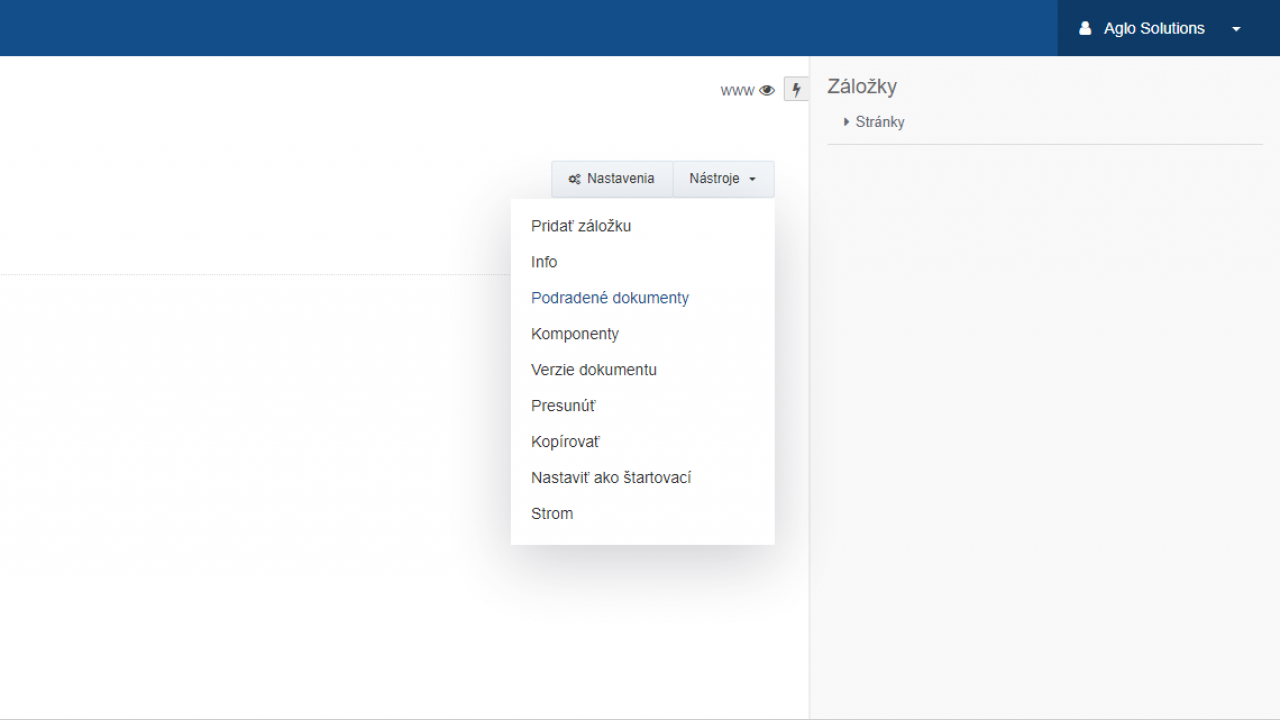Click the Nástroje button label
The image size is (1280, 720).
714,179
